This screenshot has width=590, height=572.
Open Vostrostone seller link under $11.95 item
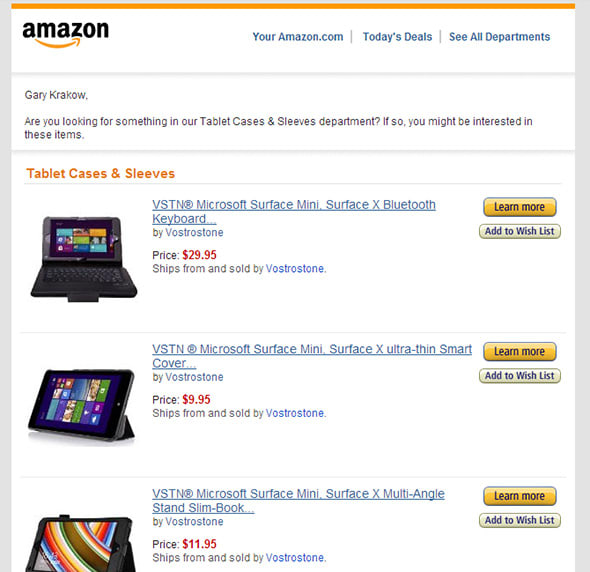click(x=295, y=558)
